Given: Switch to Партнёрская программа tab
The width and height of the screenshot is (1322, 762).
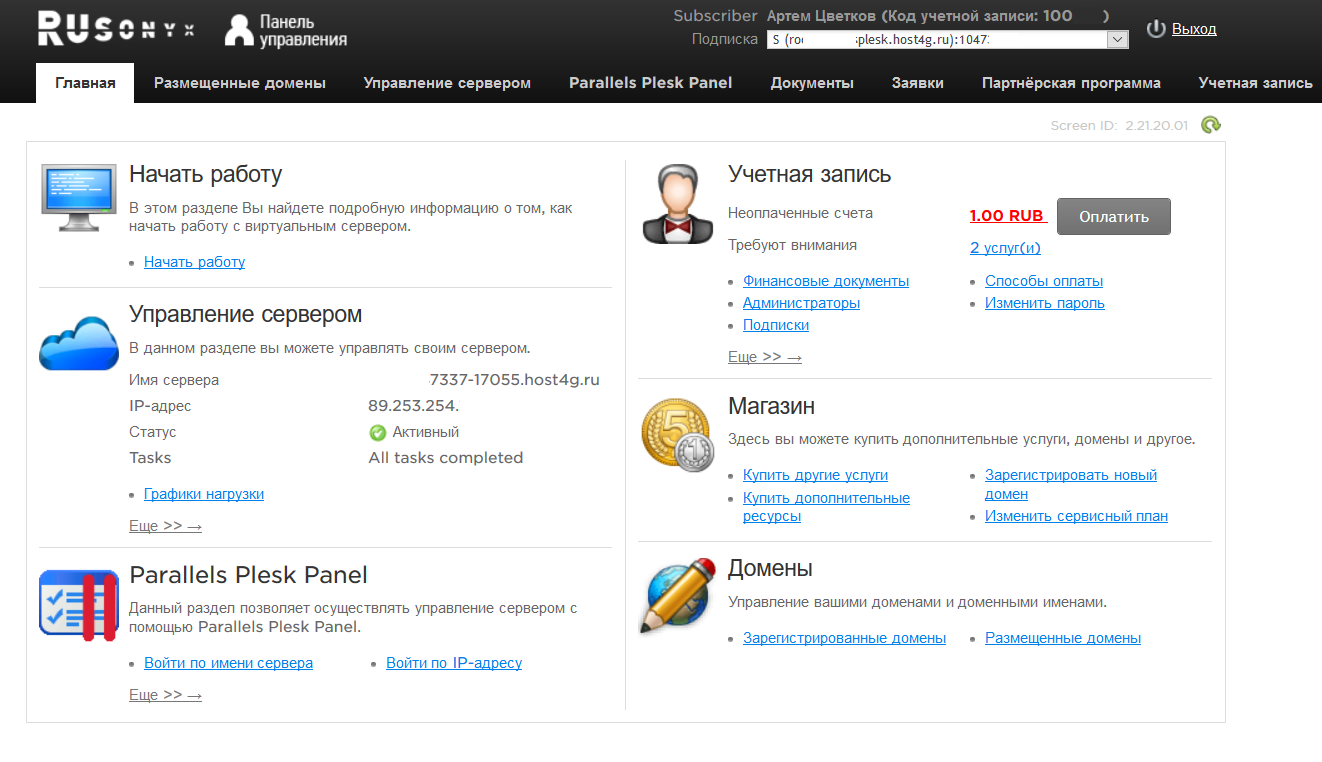Looking at the screenshot, I should click(x=1071, y=83).
